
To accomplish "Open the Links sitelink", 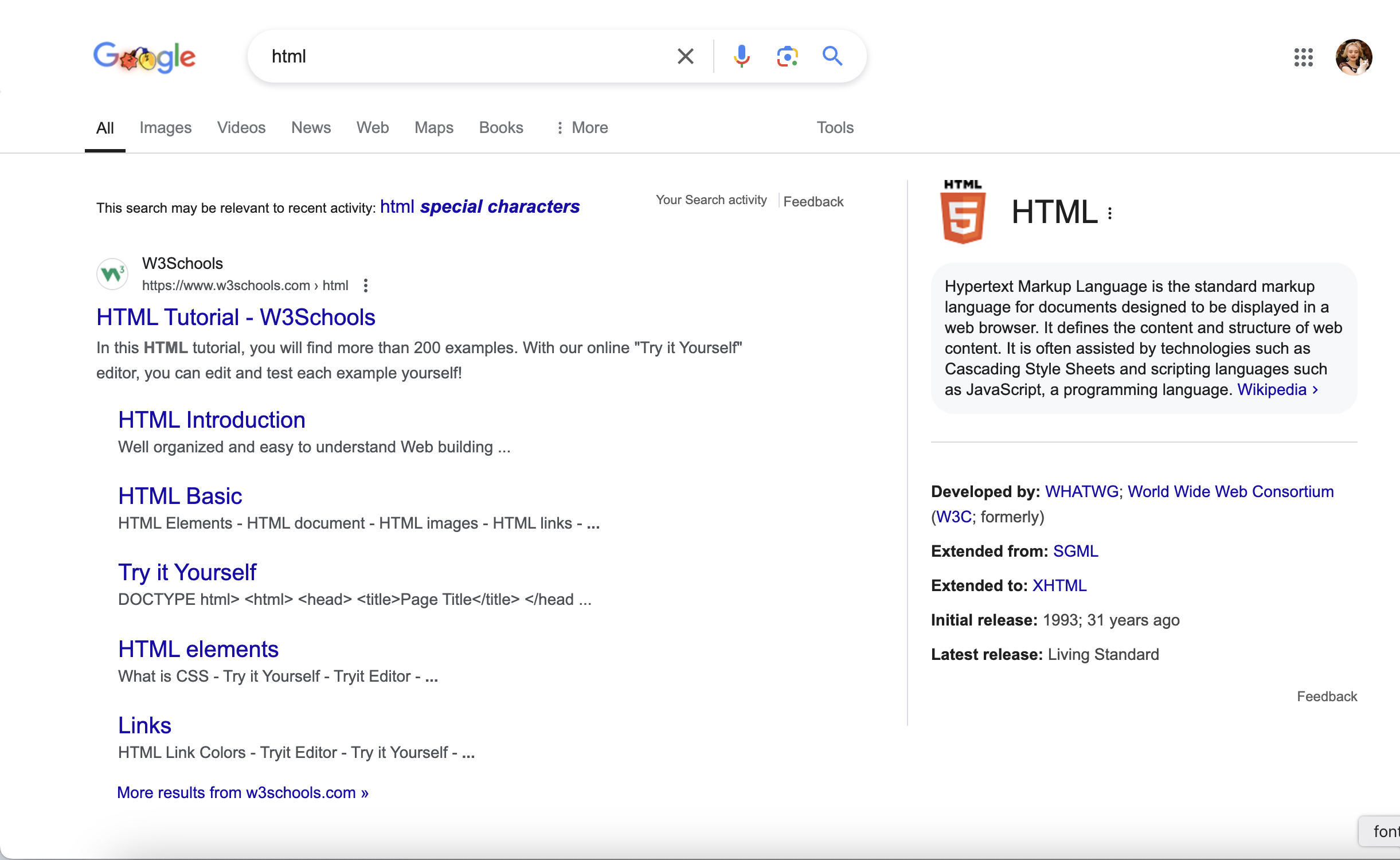I will click(x=144, y=725).
